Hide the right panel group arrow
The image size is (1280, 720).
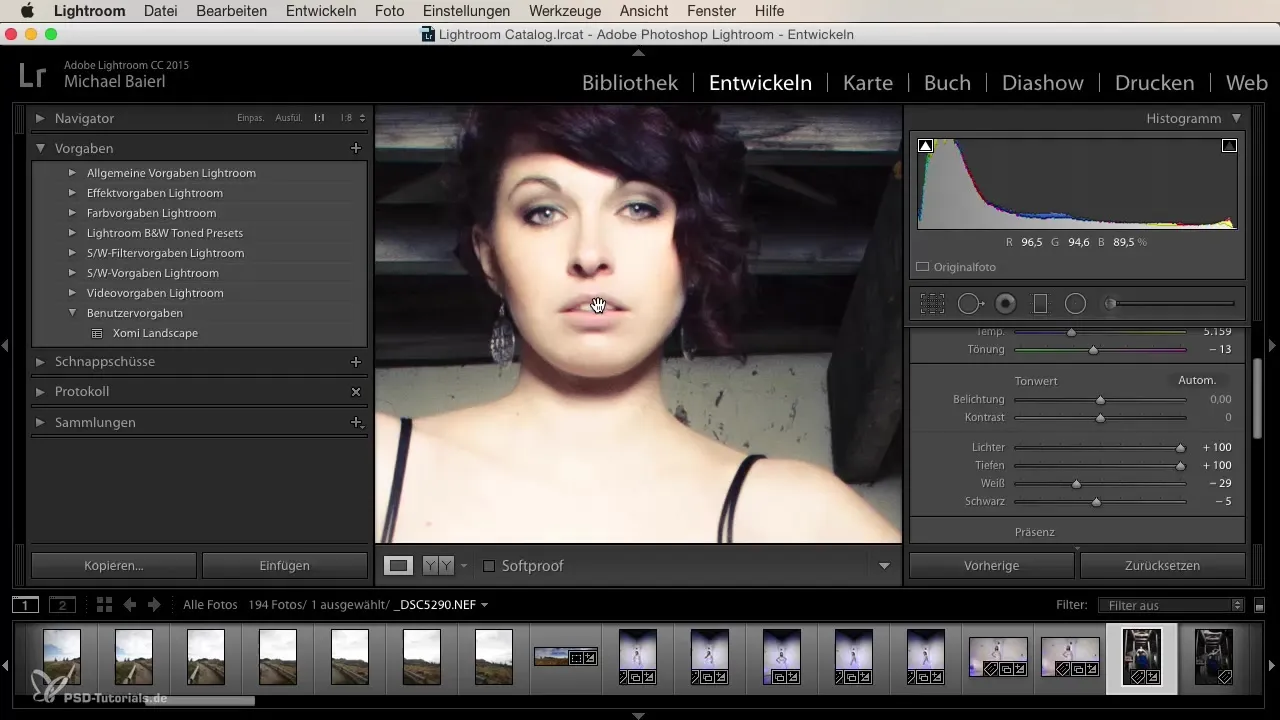[1273, 345]
